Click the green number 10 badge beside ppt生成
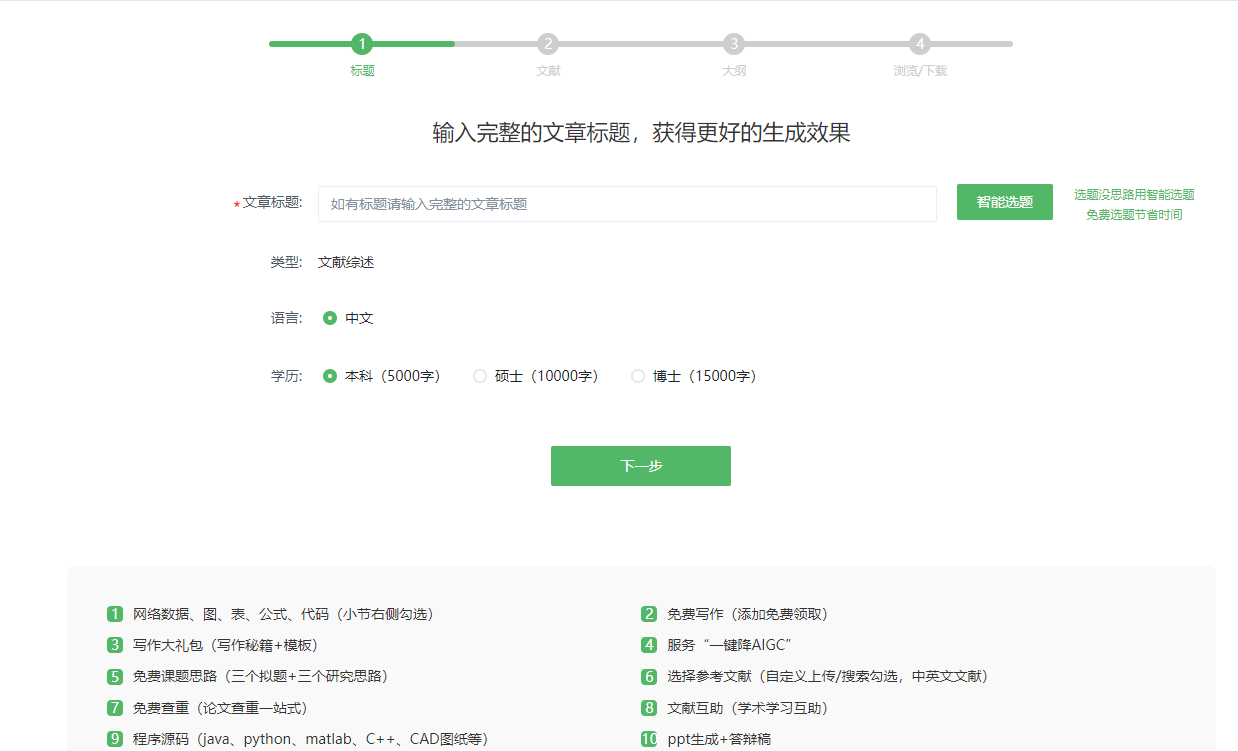1238x751 pixels. click(649, 739)
